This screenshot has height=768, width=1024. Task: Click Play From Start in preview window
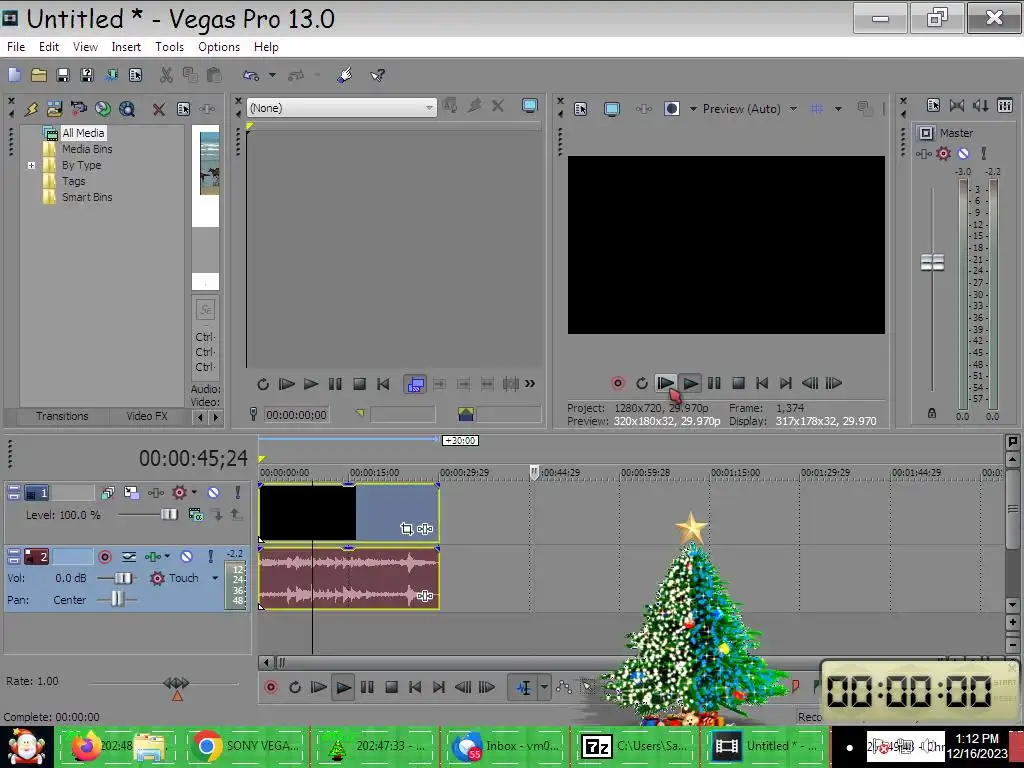pos(665,383)
